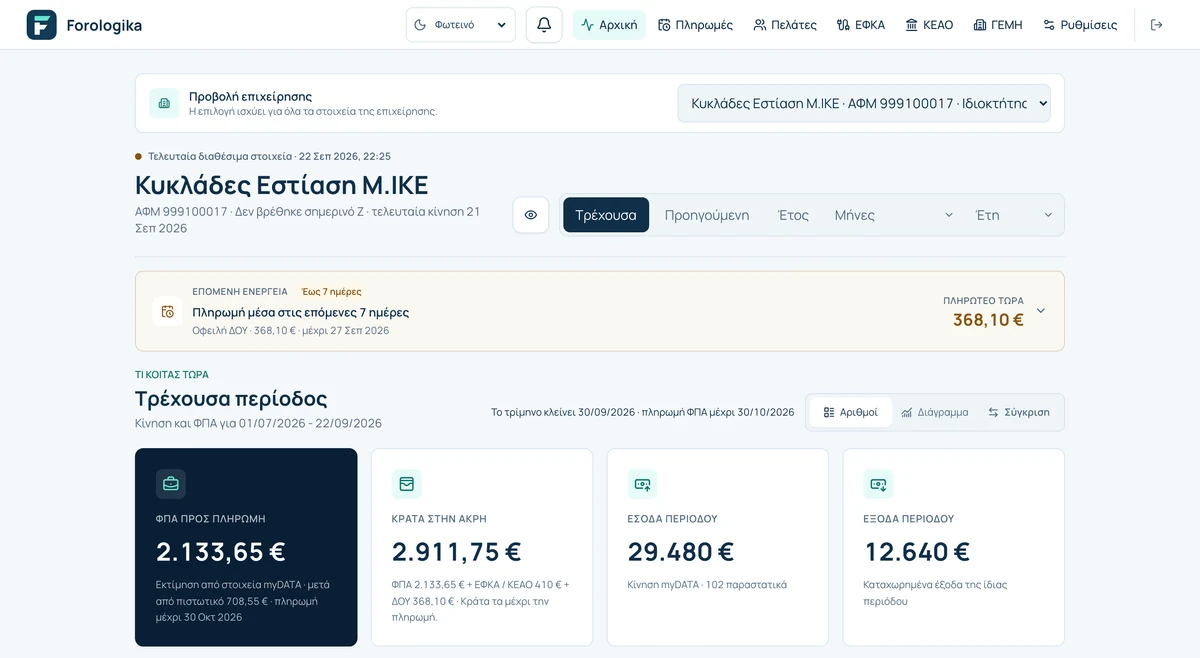Click the briefcase icon on ΦΠΑ προς πληρωμή card
The image size is (1200, 658).
click(x=171, y=484)
